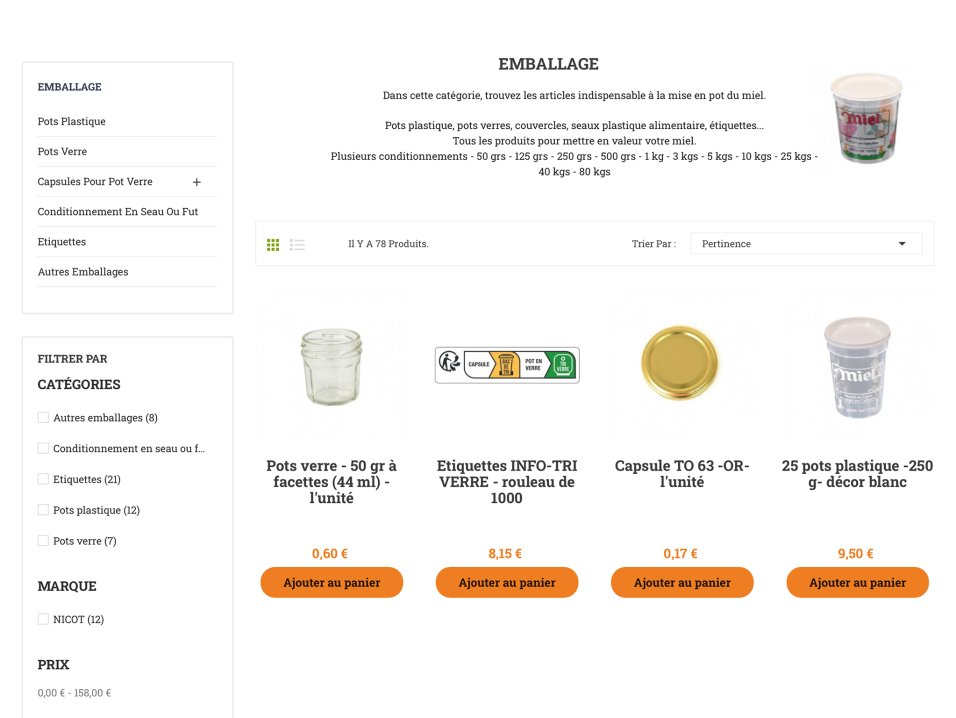Image resolution: width=956 pixels, height=718 pixels.
Task: Add Capsule TO 63 to cart
Action: [x=682, y=582]
